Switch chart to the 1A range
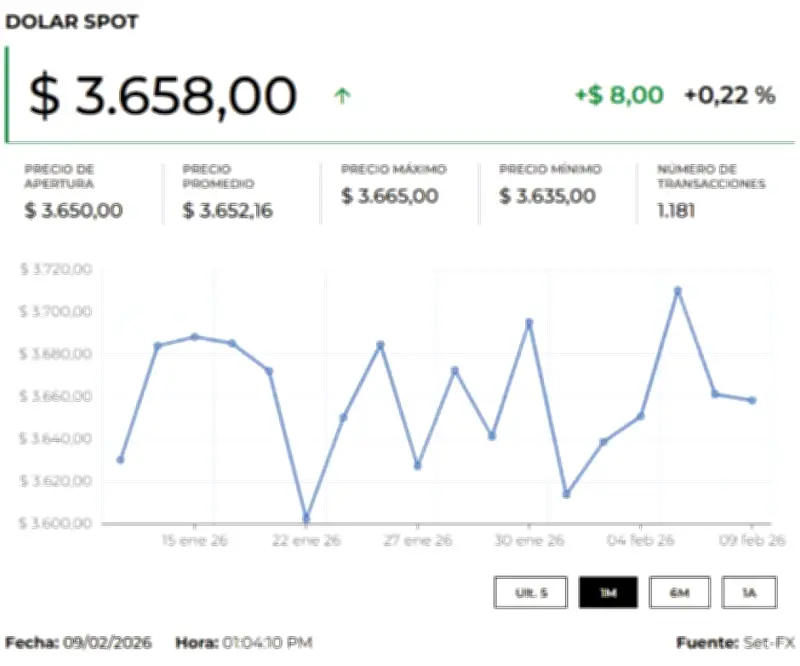The image size is (800, 666). (x=749, y=592)
